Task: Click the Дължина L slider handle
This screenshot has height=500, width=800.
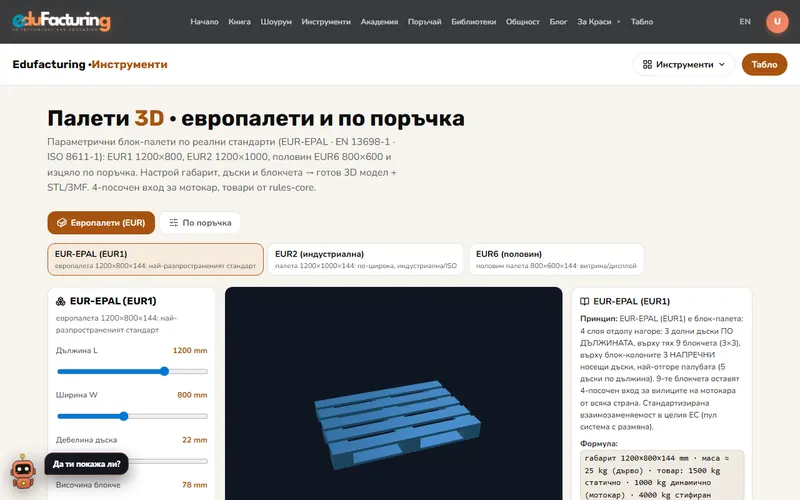Action: click(164, 371)
